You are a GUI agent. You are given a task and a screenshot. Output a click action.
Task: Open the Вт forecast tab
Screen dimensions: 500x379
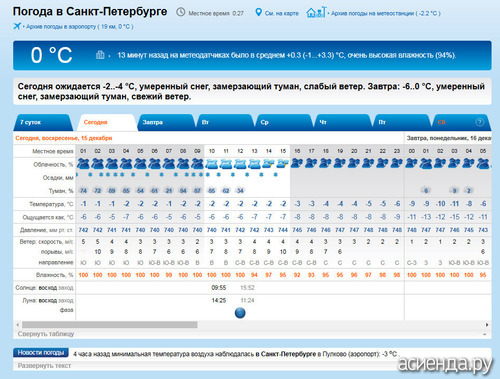225,122
